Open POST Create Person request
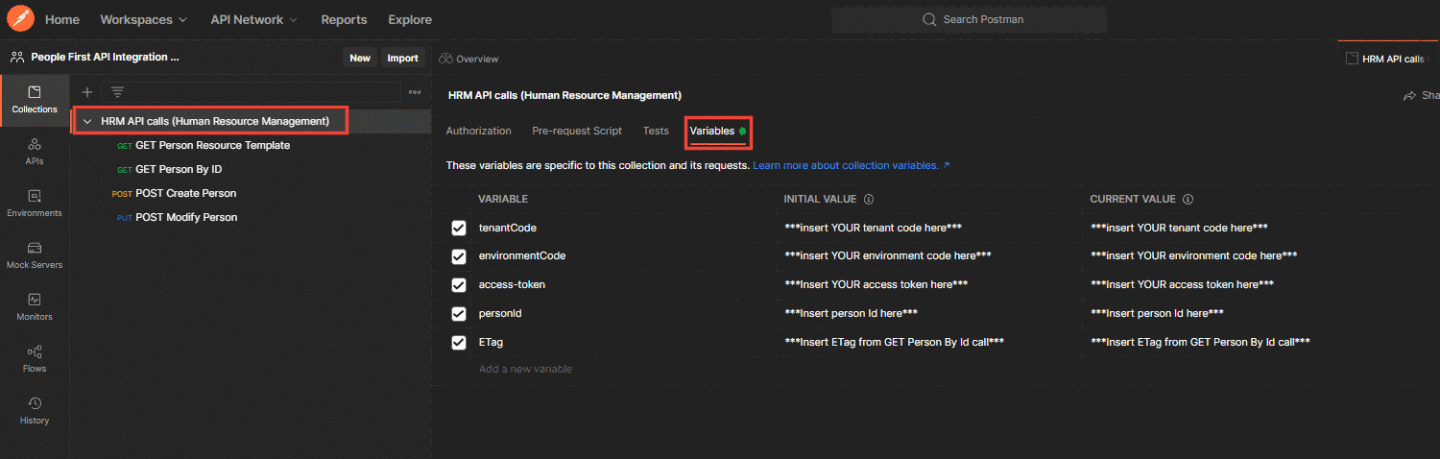 pyautogui.click(x=185, y=193)
